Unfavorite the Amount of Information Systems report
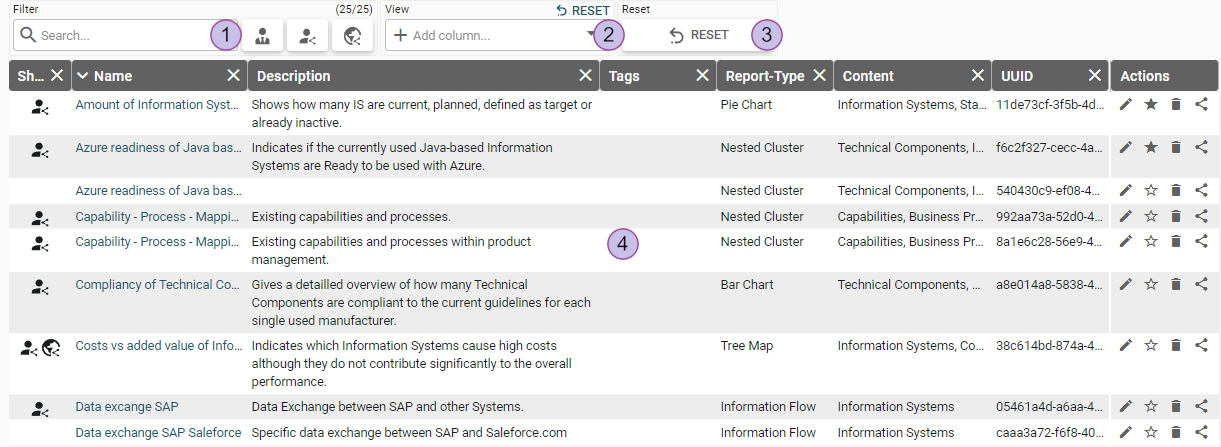1221x447 pixels. 1151,105
